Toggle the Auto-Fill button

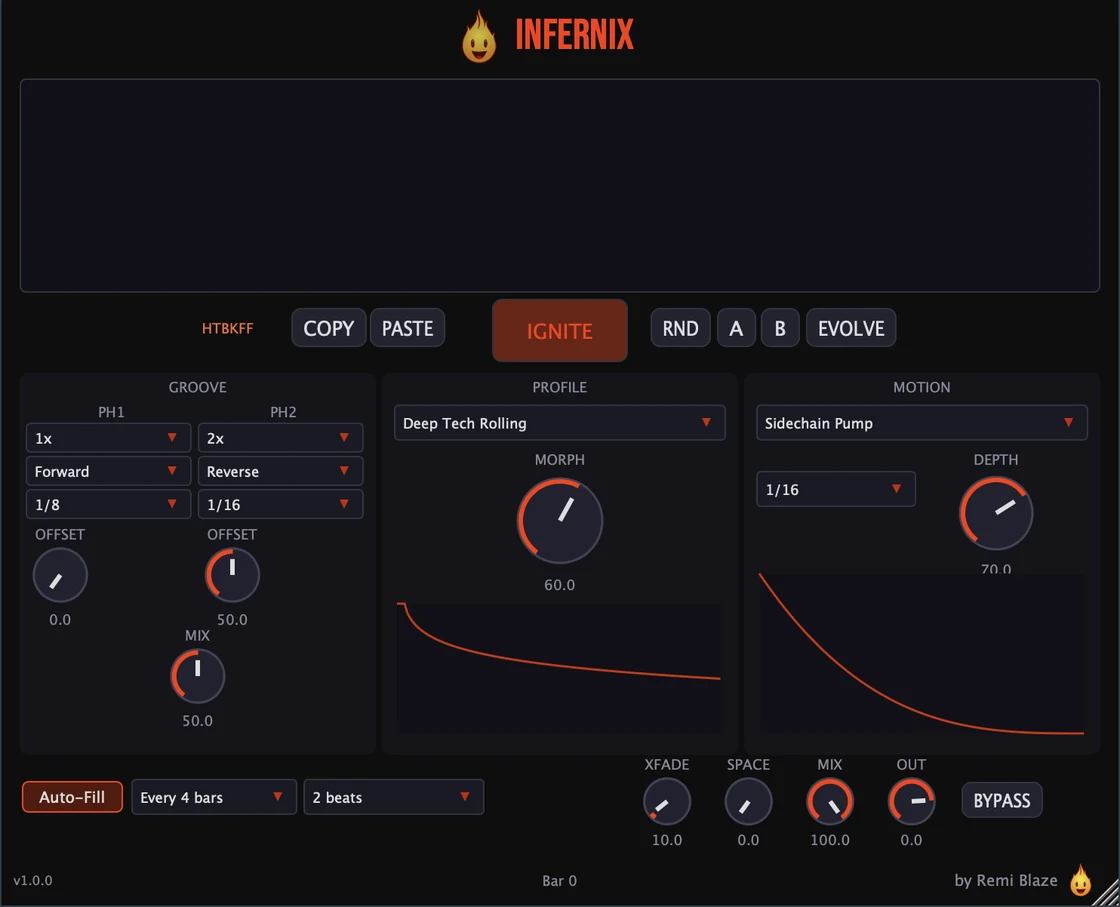tap(72, 797)
